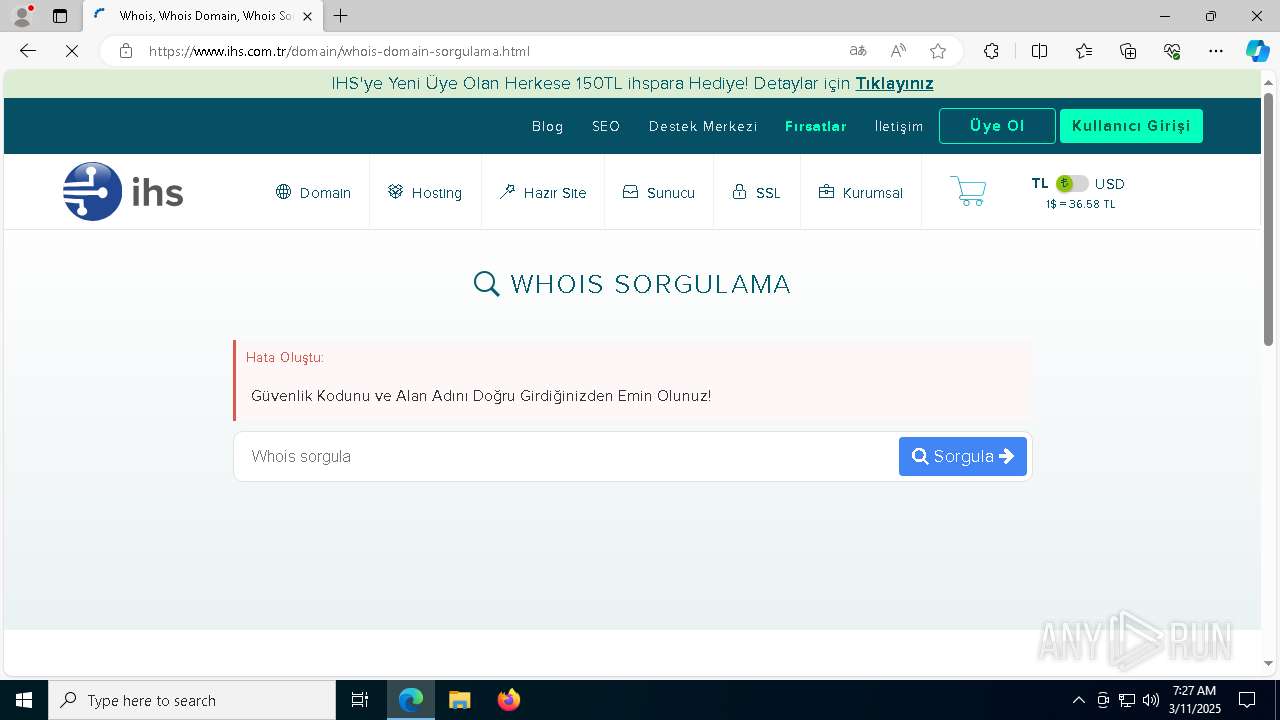
Task: Visit Destek Merkezi link
Action: point(703,126)
